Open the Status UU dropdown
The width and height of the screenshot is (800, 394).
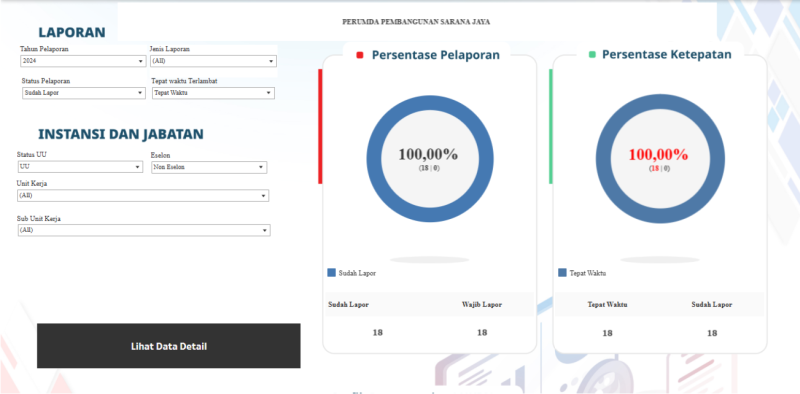80,167
